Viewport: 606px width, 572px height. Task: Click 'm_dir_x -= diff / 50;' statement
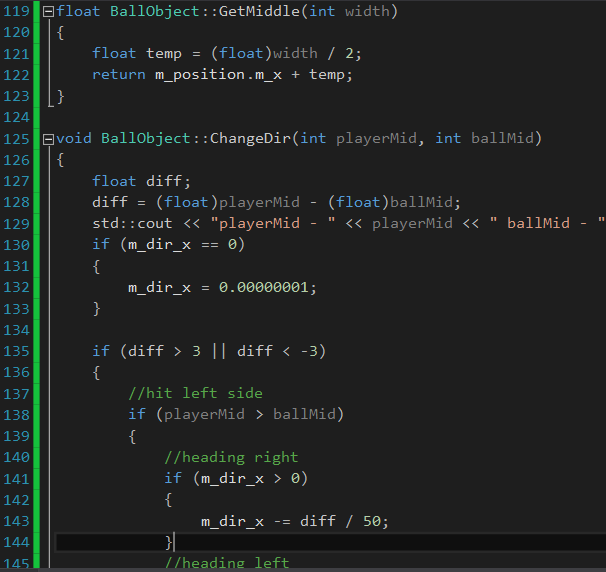click(x=294, y=521)
